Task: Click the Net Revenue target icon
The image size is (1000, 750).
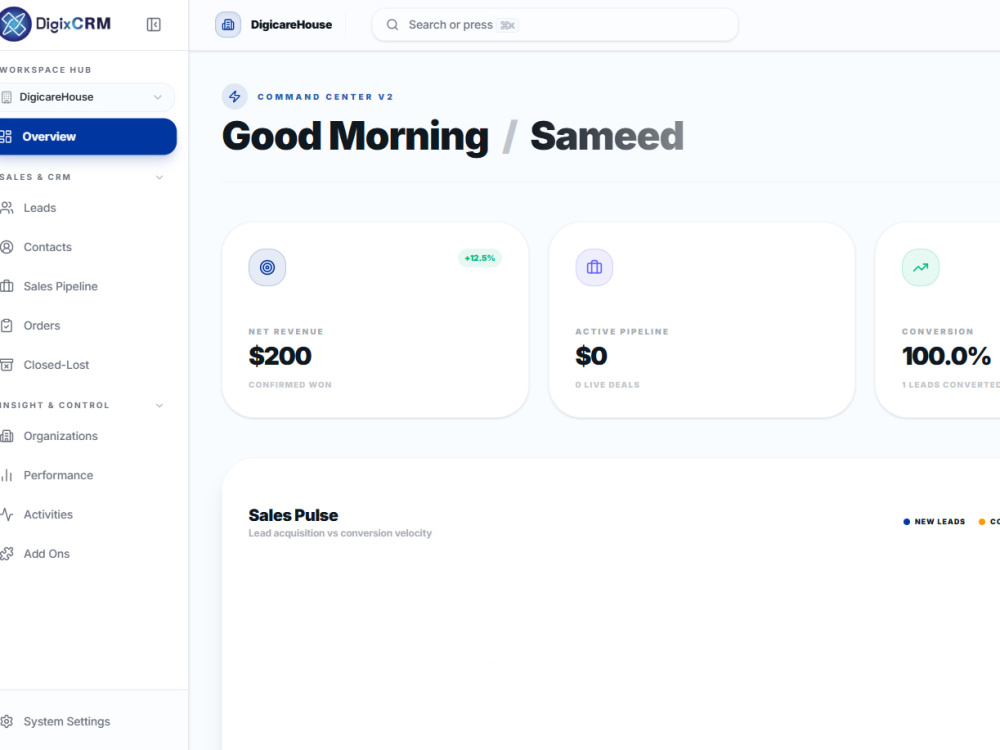Action: tap(267, 267)
